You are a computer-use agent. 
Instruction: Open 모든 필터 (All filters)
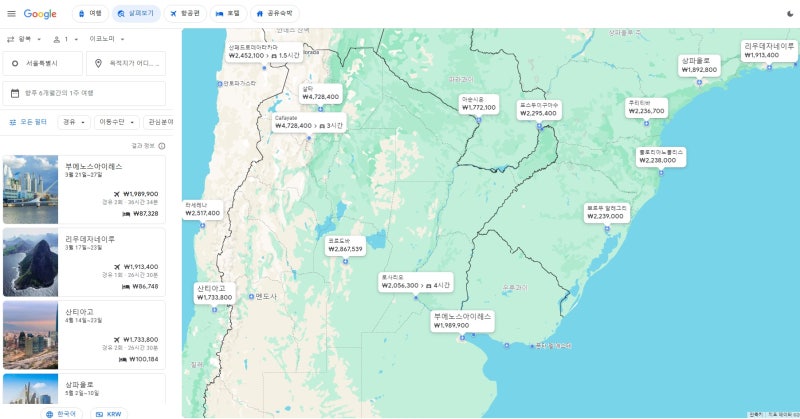(28, 122)
